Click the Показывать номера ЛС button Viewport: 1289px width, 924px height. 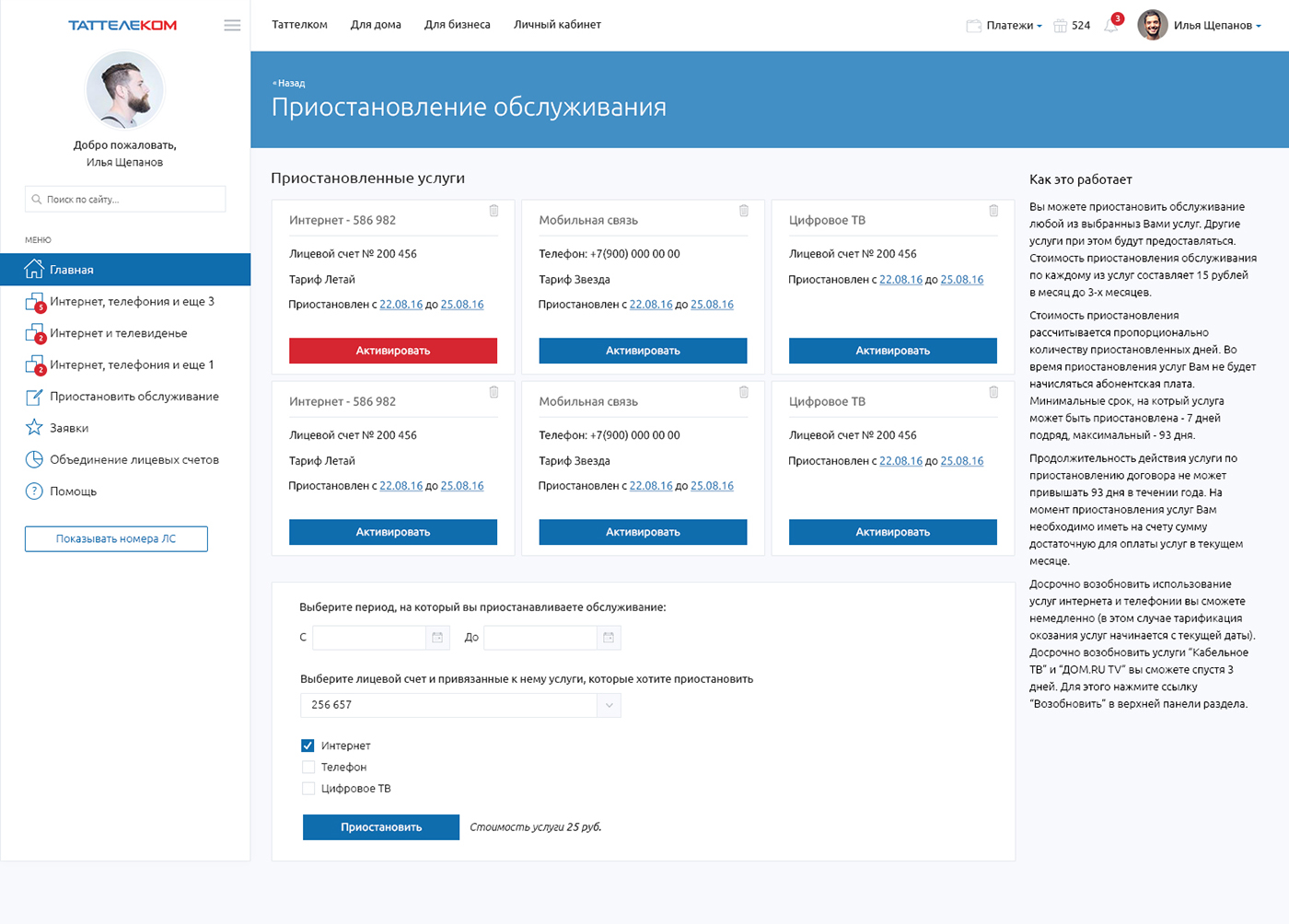tap(116, 538)
